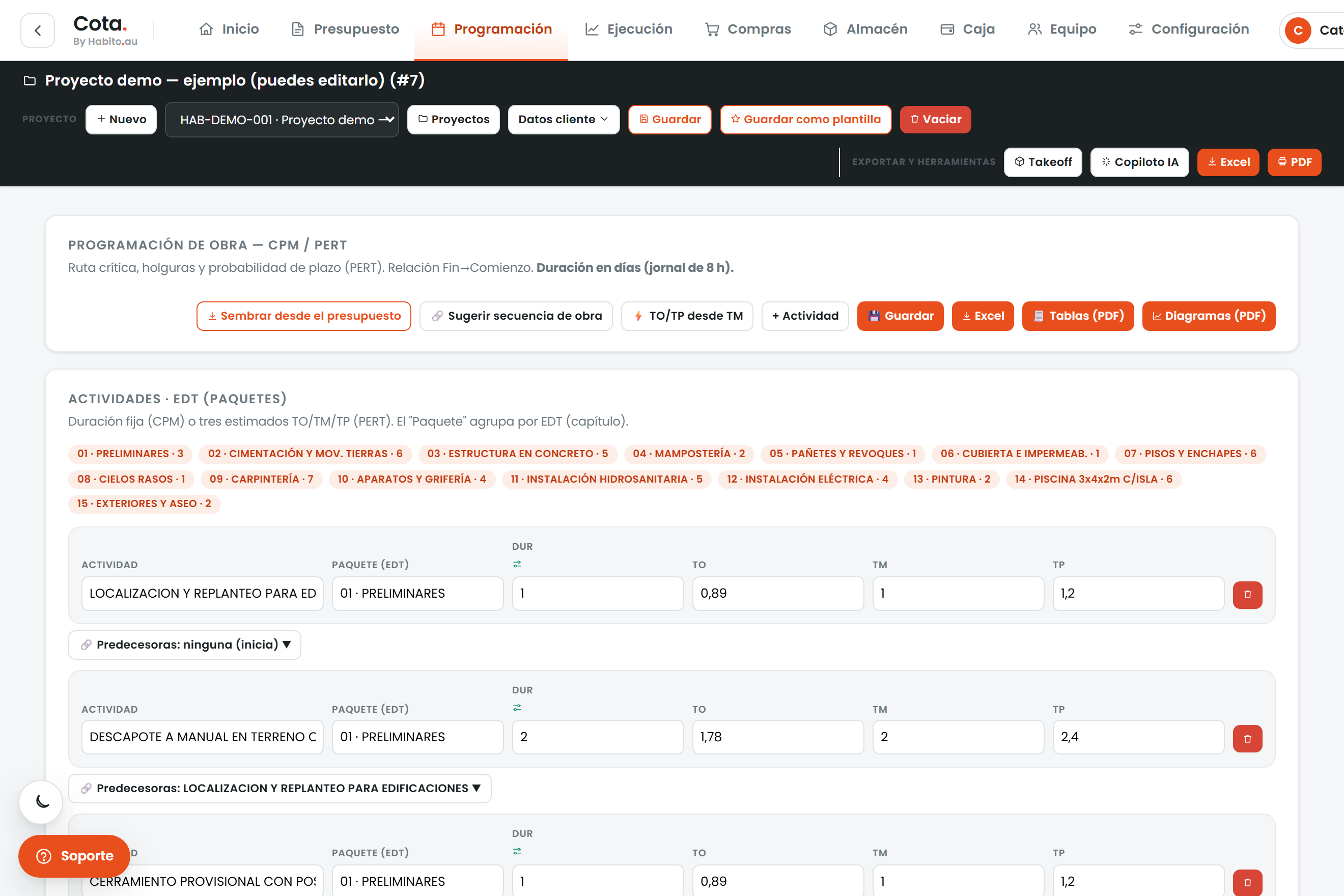Select 08 · CIELOS RASOS chip
Viewport: 1344px width, 896px height.
[131, 480]
